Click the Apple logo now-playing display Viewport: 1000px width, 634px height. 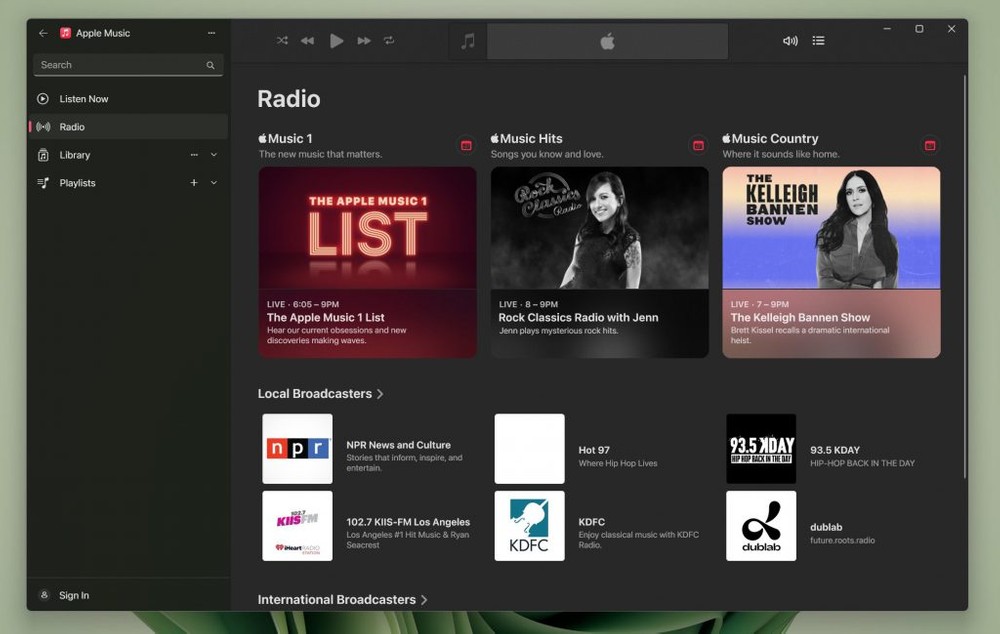pyautogui.click(x=607, y=41)
